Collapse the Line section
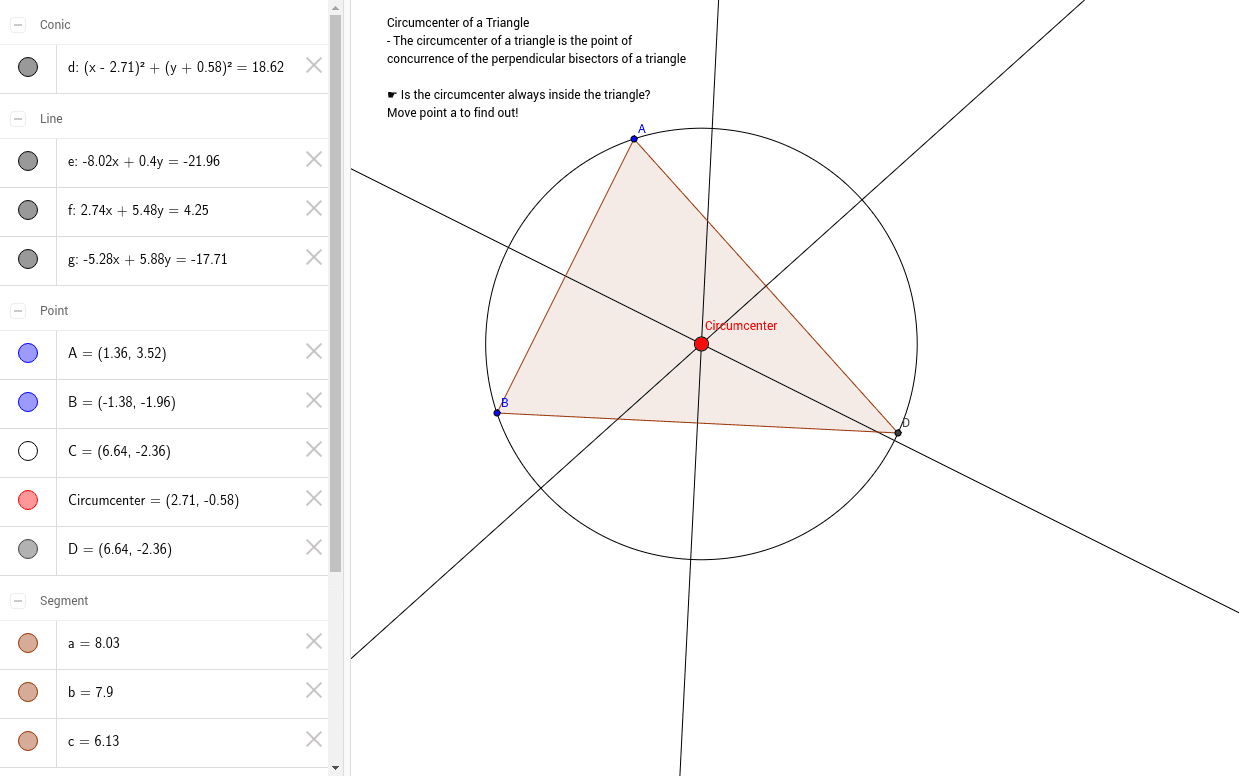Viewport: 1241px width, 778px height. coord(16,117)
